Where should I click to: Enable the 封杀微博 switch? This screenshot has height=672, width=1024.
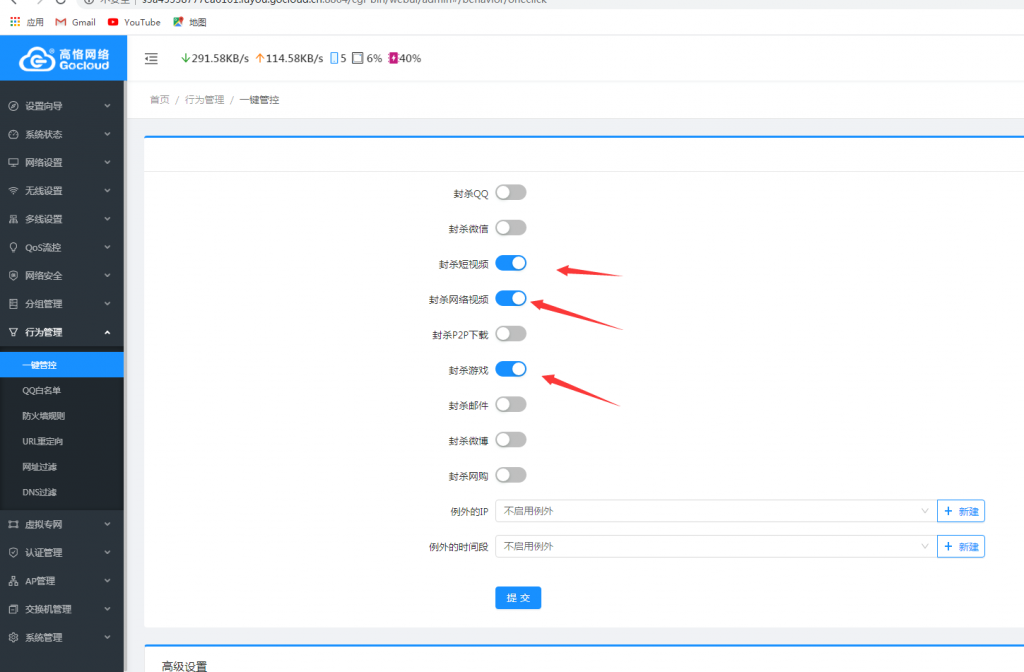511,440
